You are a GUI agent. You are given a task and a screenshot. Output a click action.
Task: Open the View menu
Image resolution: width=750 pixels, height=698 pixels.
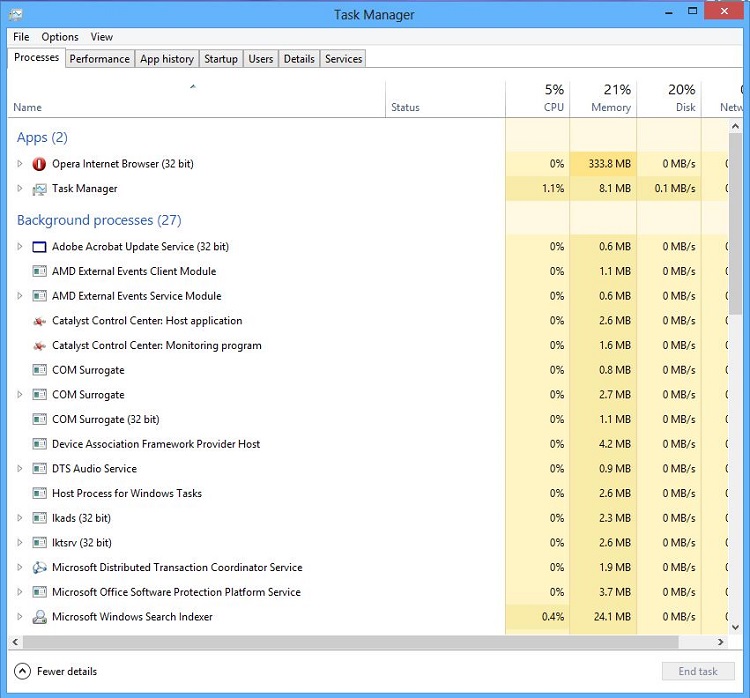[102, 37]
